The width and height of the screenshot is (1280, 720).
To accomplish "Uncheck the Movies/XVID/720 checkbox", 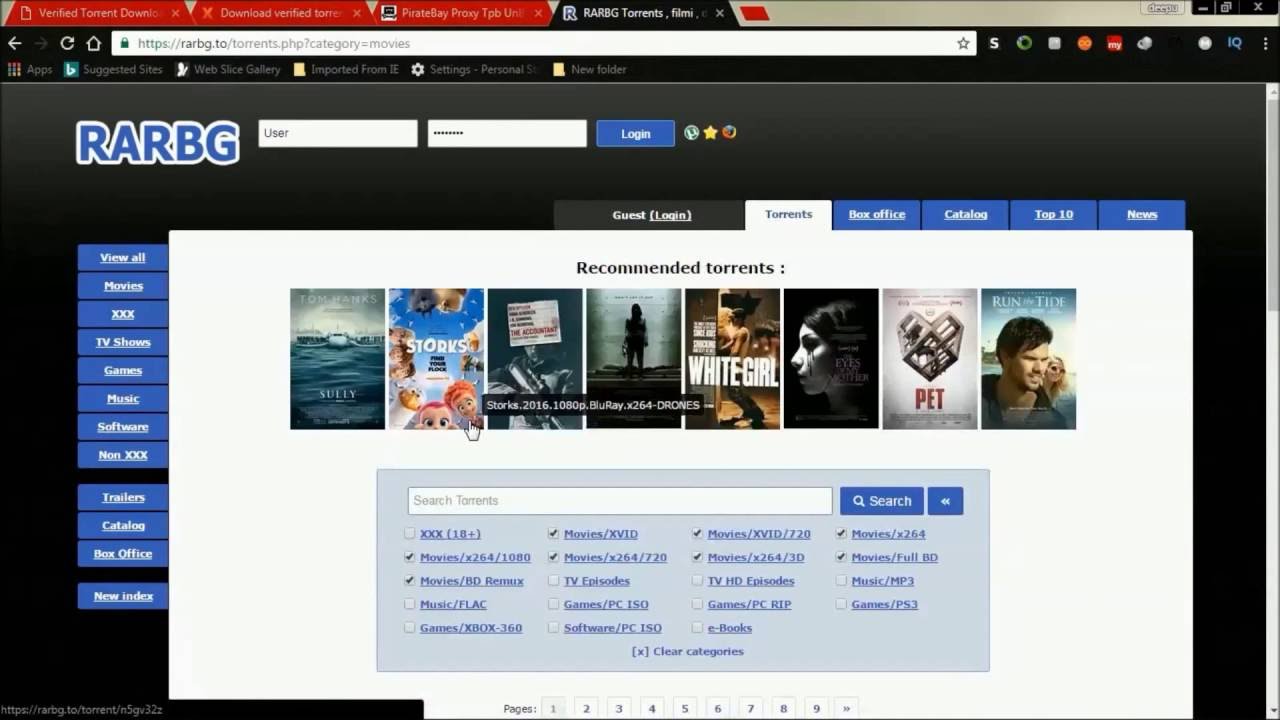I will pyautogui.click(x=697, y=534).
